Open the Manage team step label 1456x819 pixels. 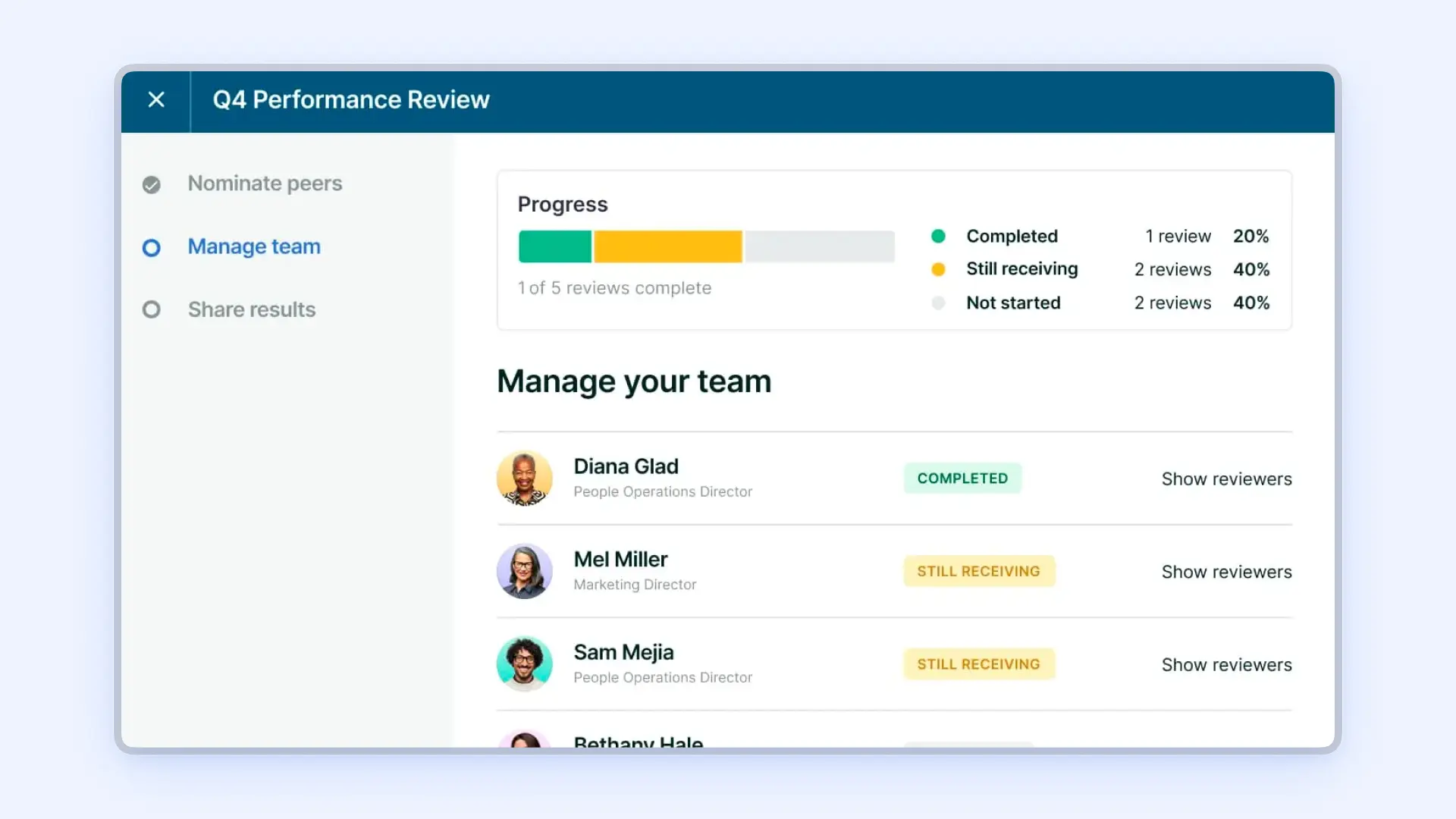coord(254,246)
